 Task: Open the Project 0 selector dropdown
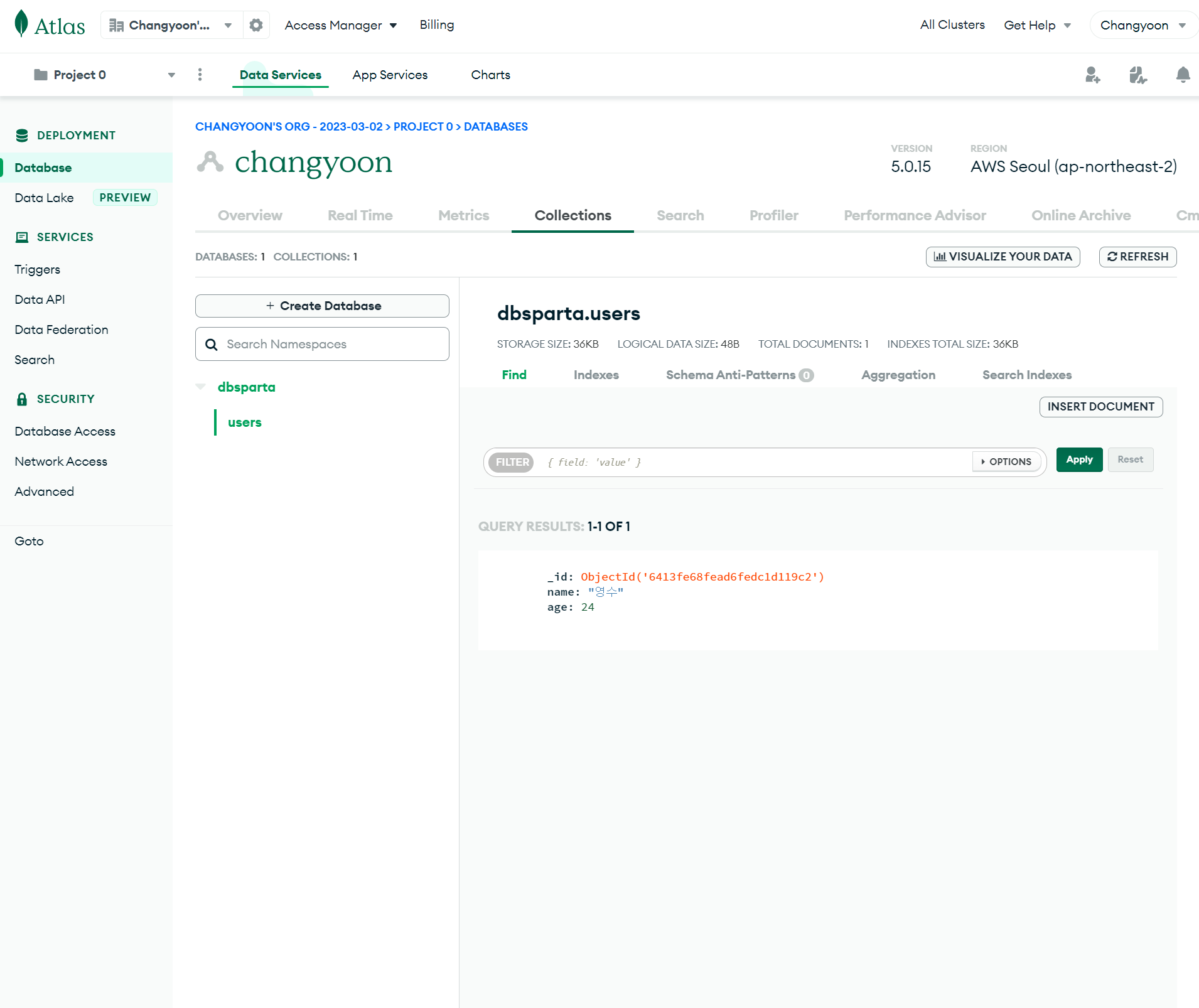point(104,75)
